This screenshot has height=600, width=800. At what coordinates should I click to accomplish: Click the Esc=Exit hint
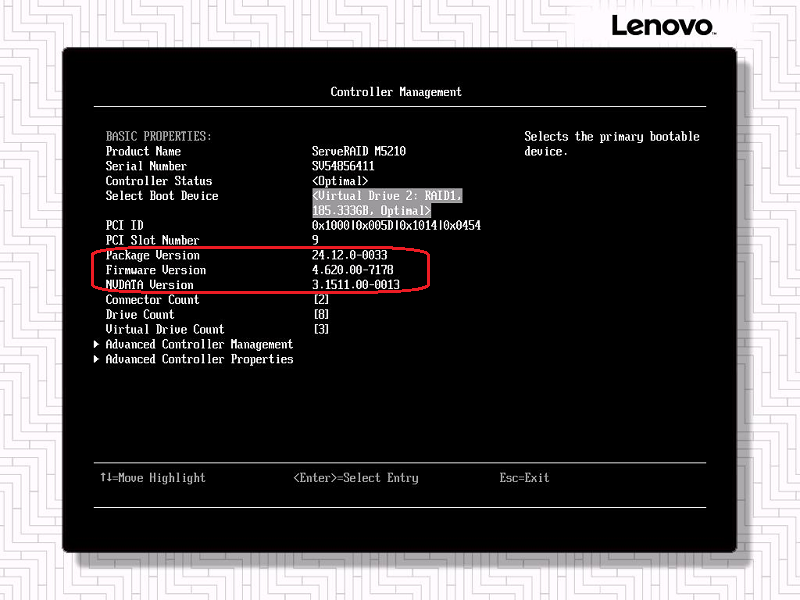[524, 478]
